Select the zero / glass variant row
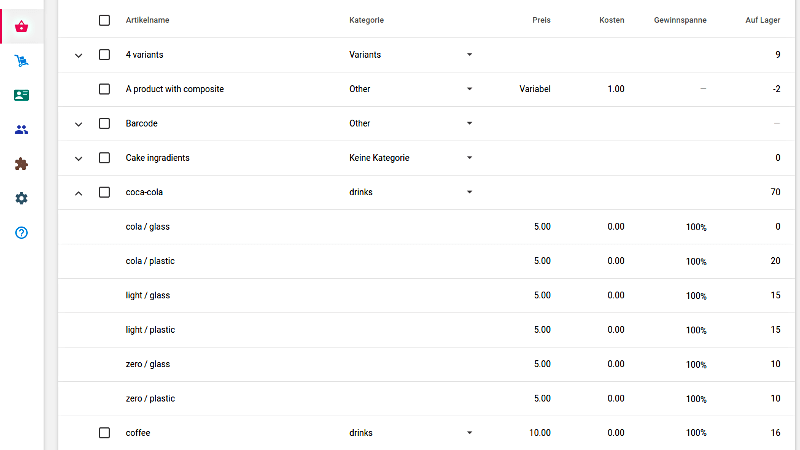The height and width of the screenshot is (450, 800). (x=148, y=364)
